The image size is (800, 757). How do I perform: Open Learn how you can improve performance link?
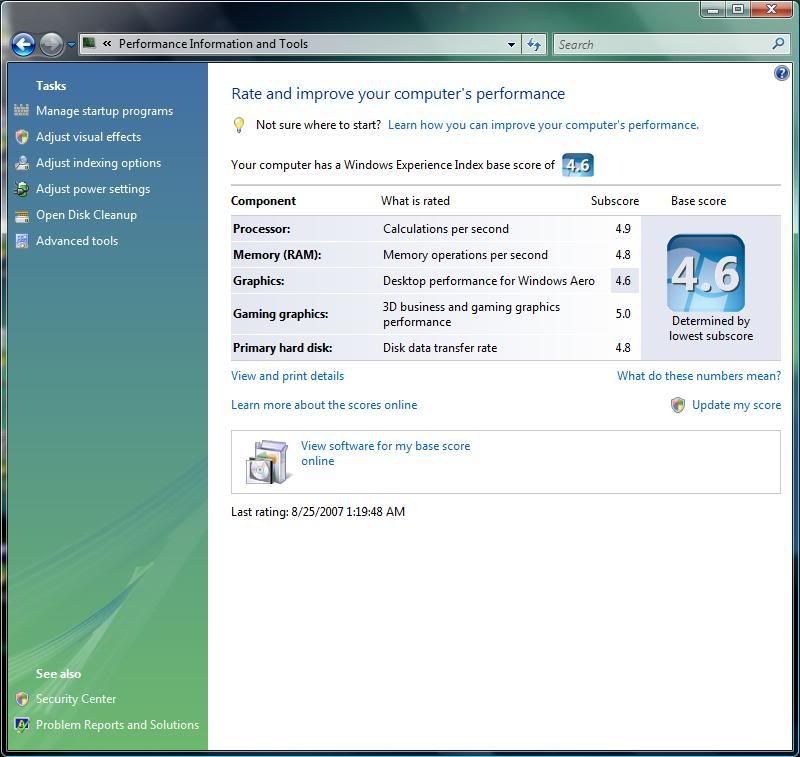pyautogui.click(x=543, y=125)
